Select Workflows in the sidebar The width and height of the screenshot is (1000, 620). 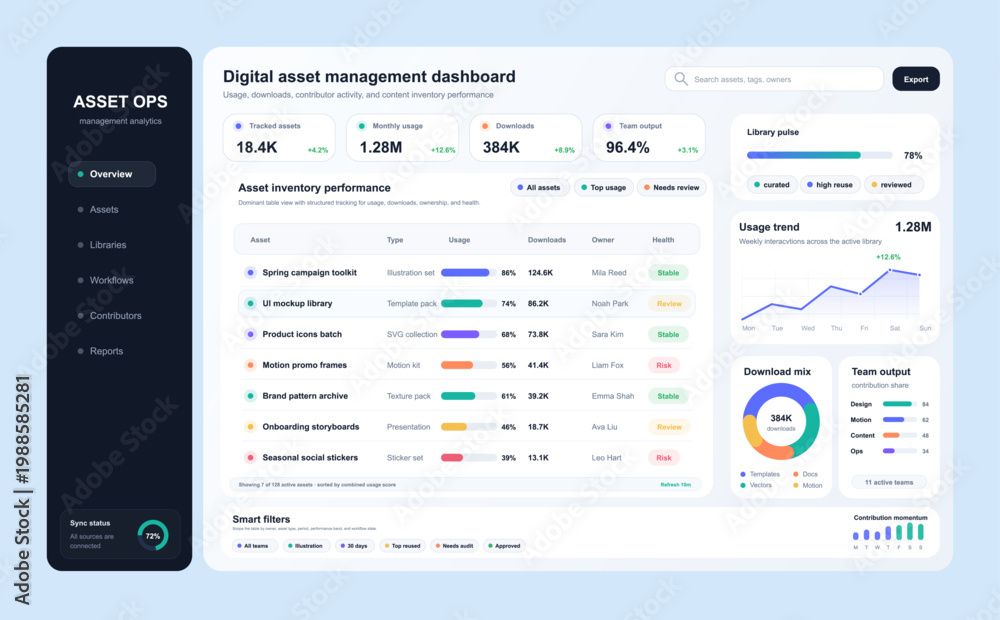point(111,280)
